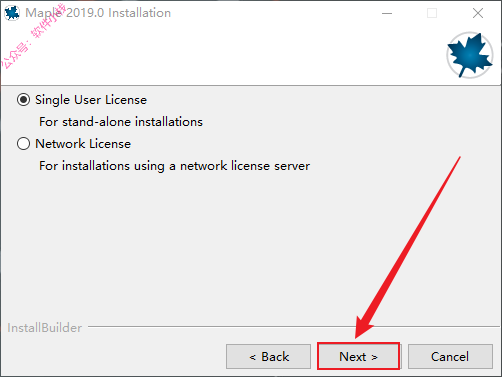Click the small Maple leaf title bar icon
Viewport: 502px width, 377px height.
(12, 13)
